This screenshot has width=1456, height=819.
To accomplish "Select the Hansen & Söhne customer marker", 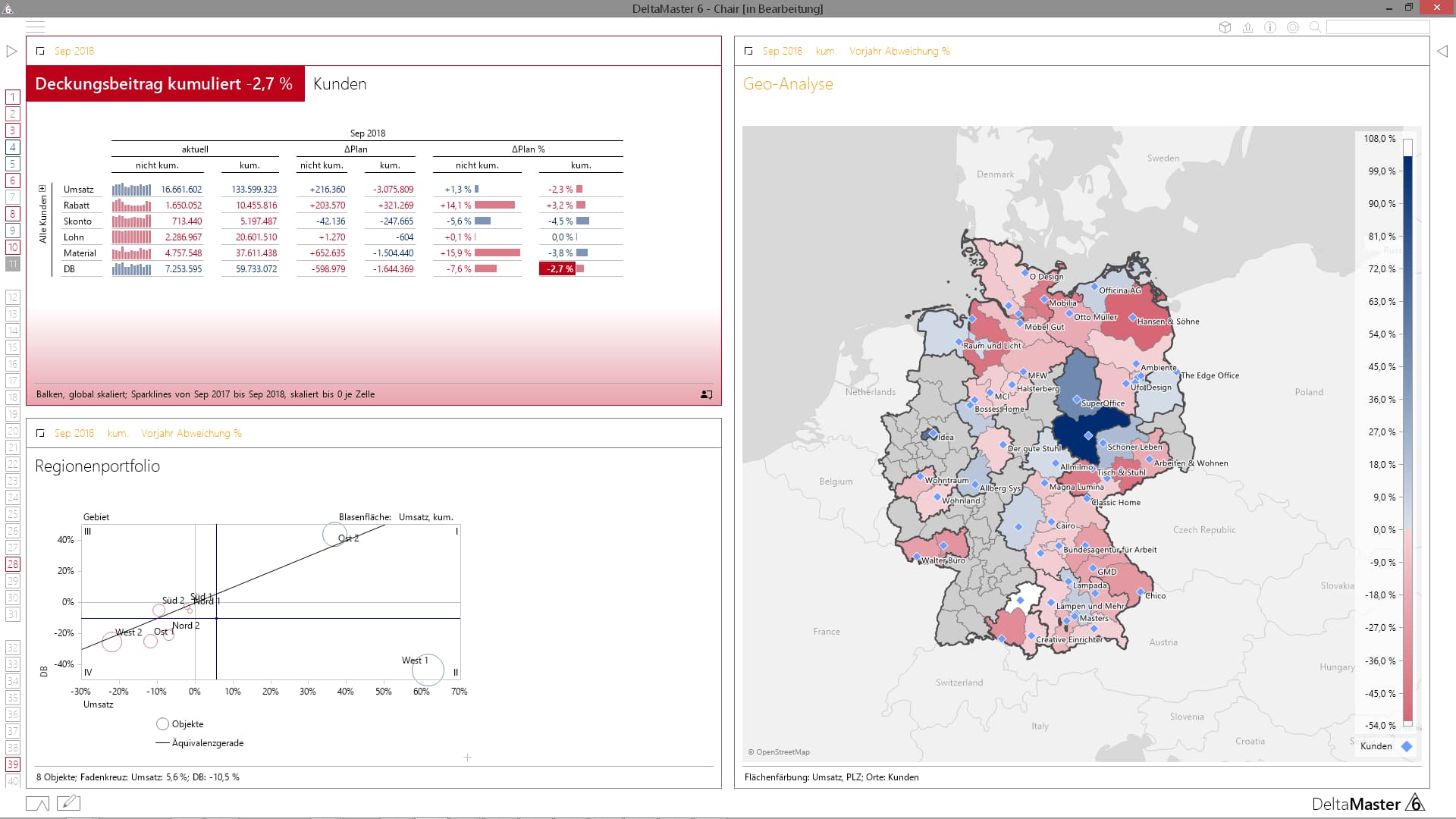I will coord(1132,318).
